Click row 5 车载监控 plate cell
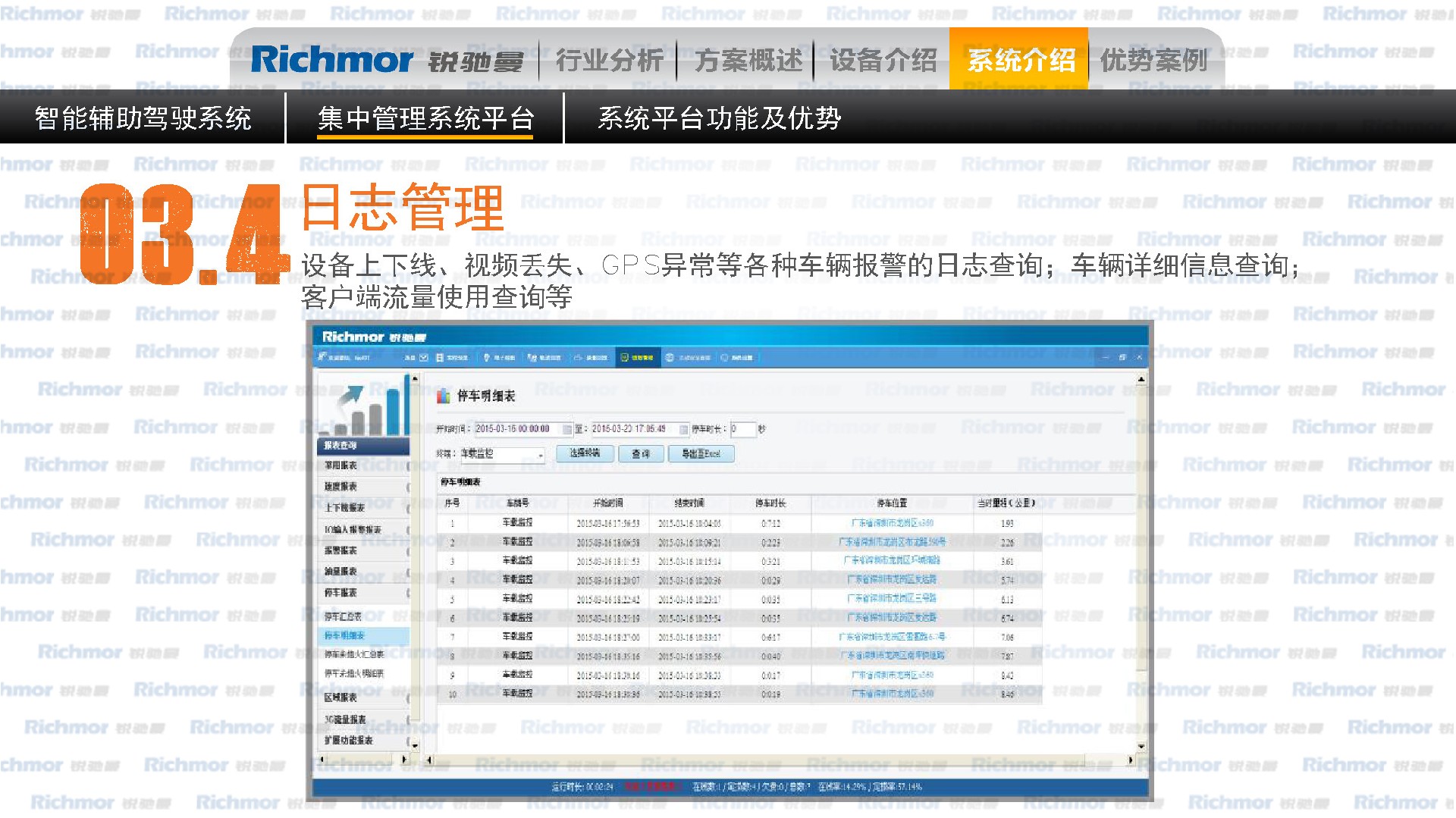 point(517,599)
